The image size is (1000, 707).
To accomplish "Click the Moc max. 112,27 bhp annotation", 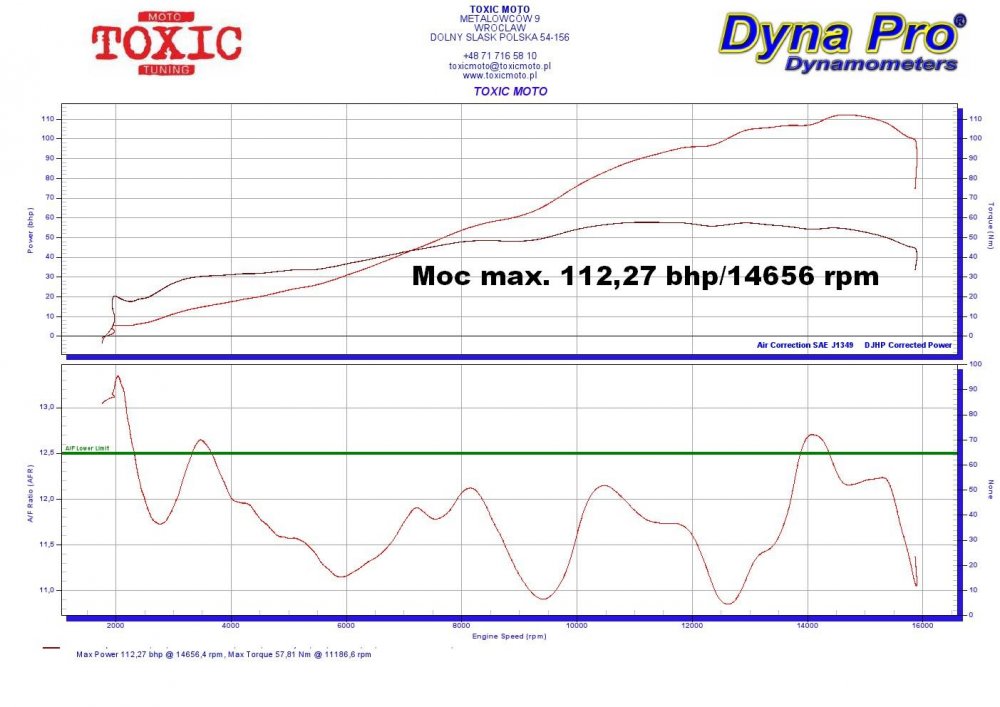I will tap(645, 277).
